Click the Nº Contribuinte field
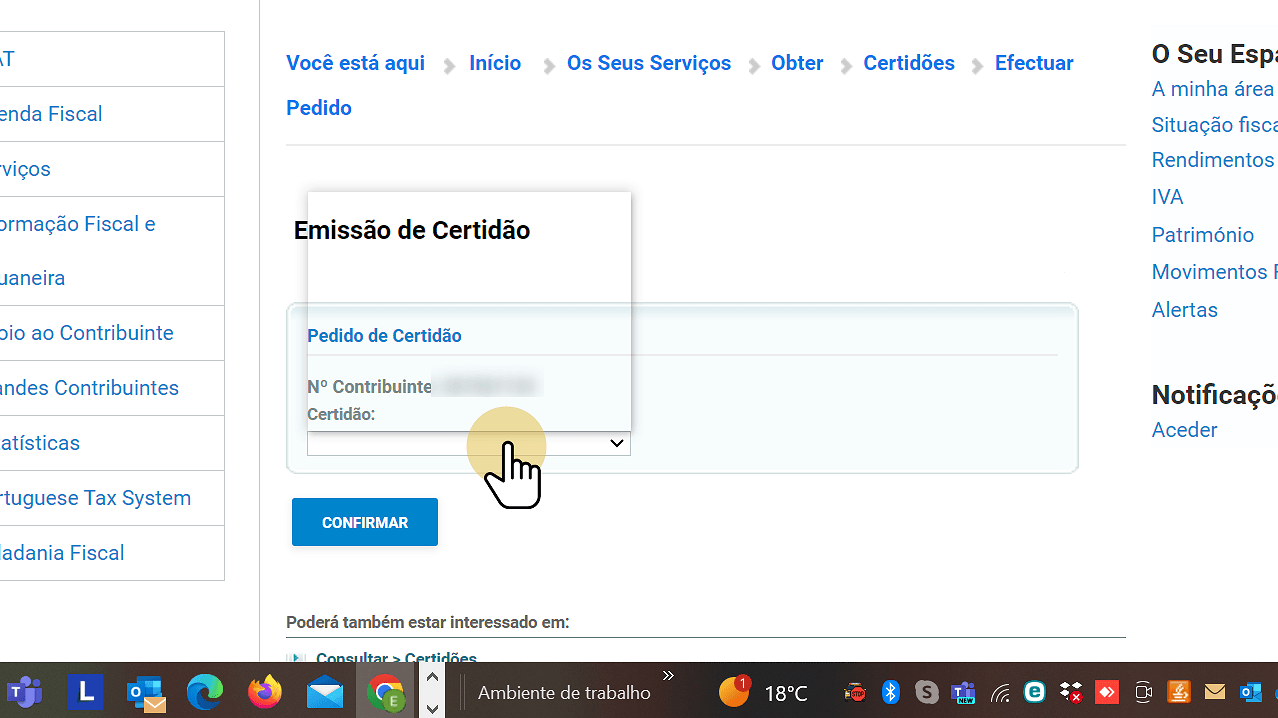1278x718 pixels. pos(486,386)
